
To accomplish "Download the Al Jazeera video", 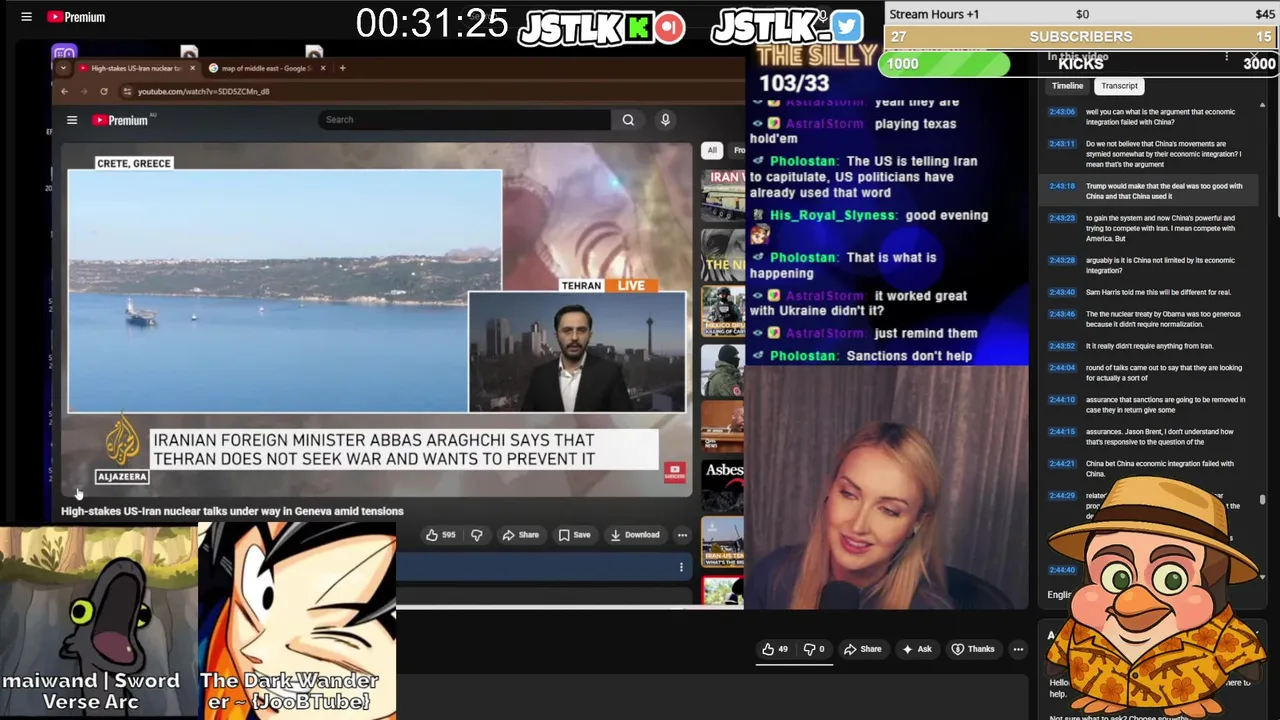I will 635,535.
